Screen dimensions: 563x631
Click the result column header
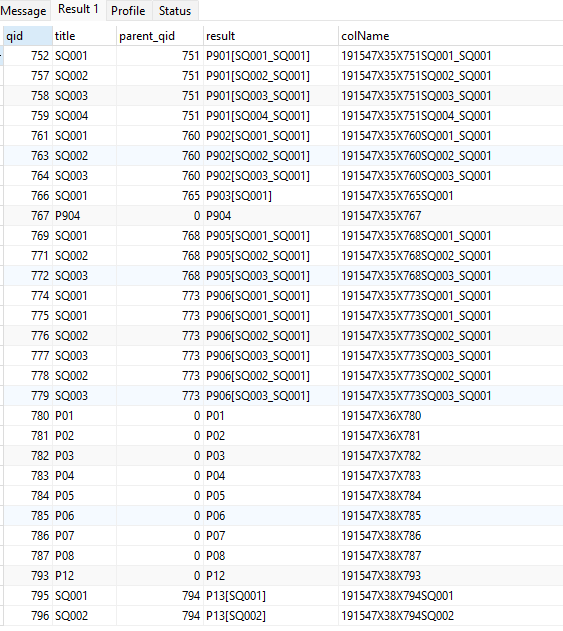pos(271,36)
